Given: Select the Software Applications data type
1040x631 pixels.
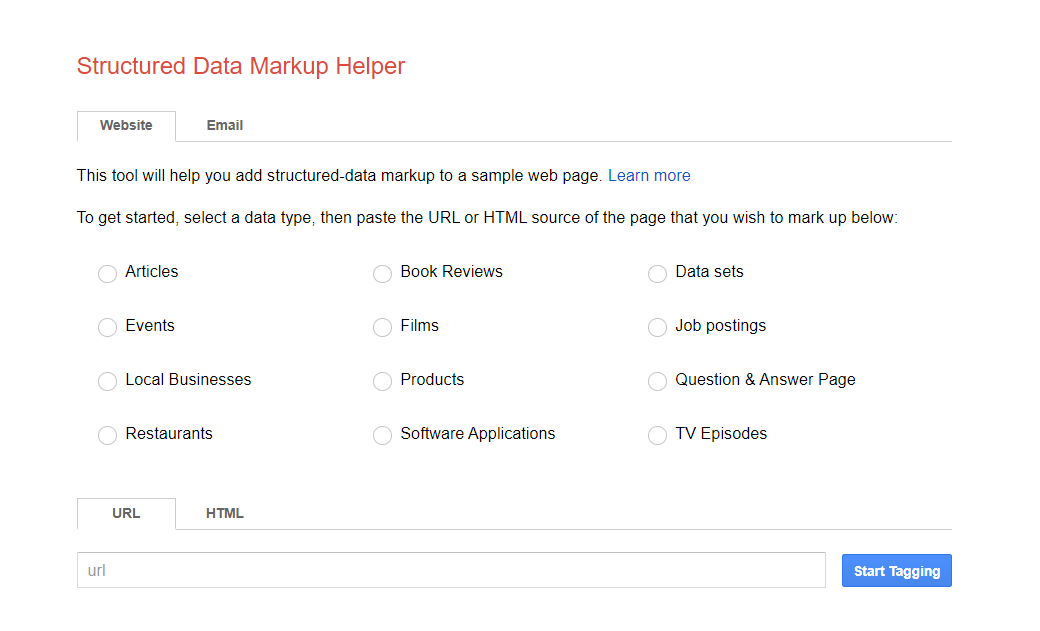Looking at the screenshot, I should (382, 435).
